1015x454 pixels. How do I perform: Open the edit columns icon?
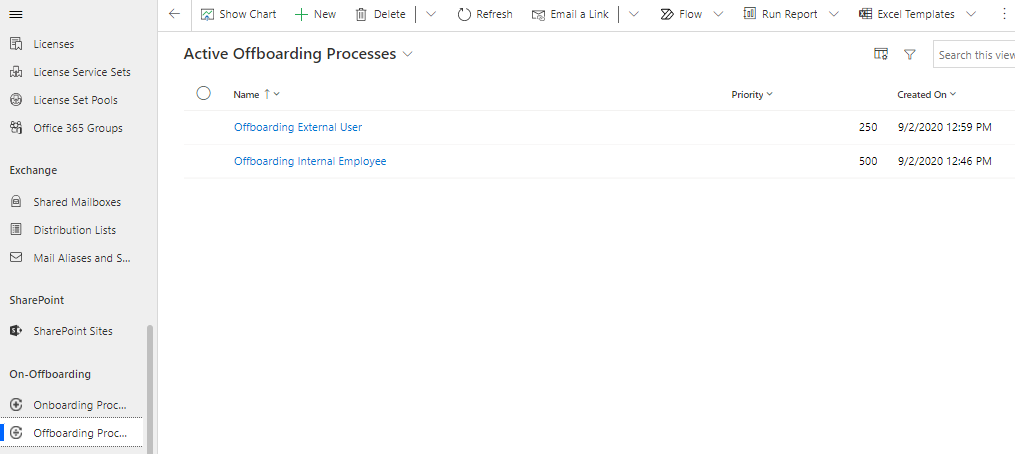point(881,55)
